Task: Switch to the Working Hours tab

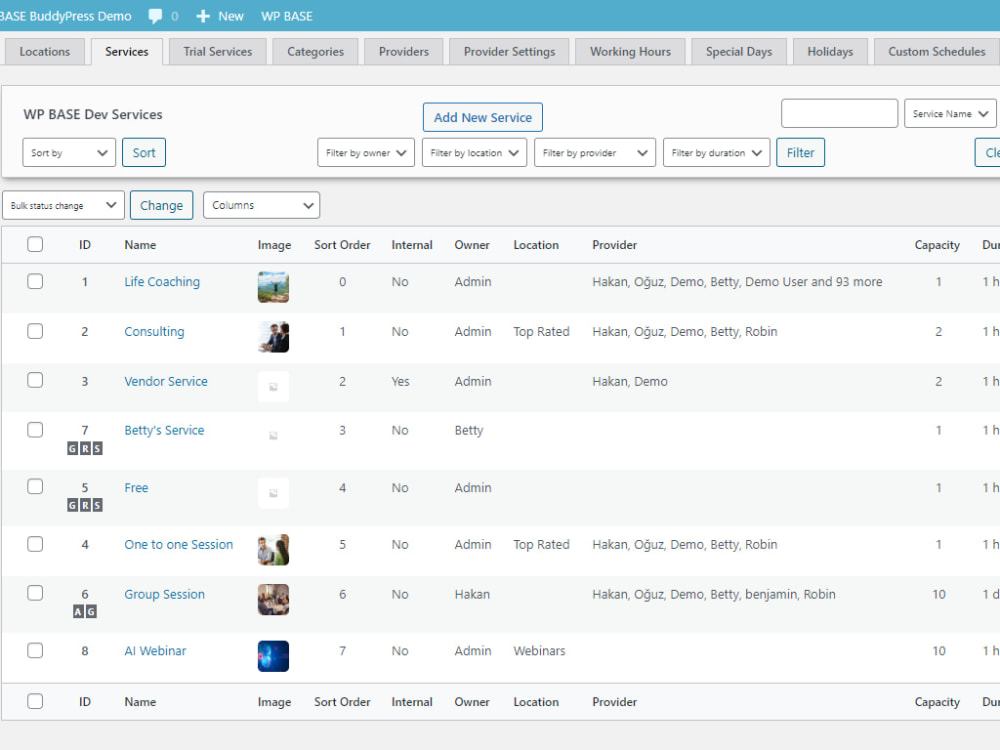Action: coord(630,52)
